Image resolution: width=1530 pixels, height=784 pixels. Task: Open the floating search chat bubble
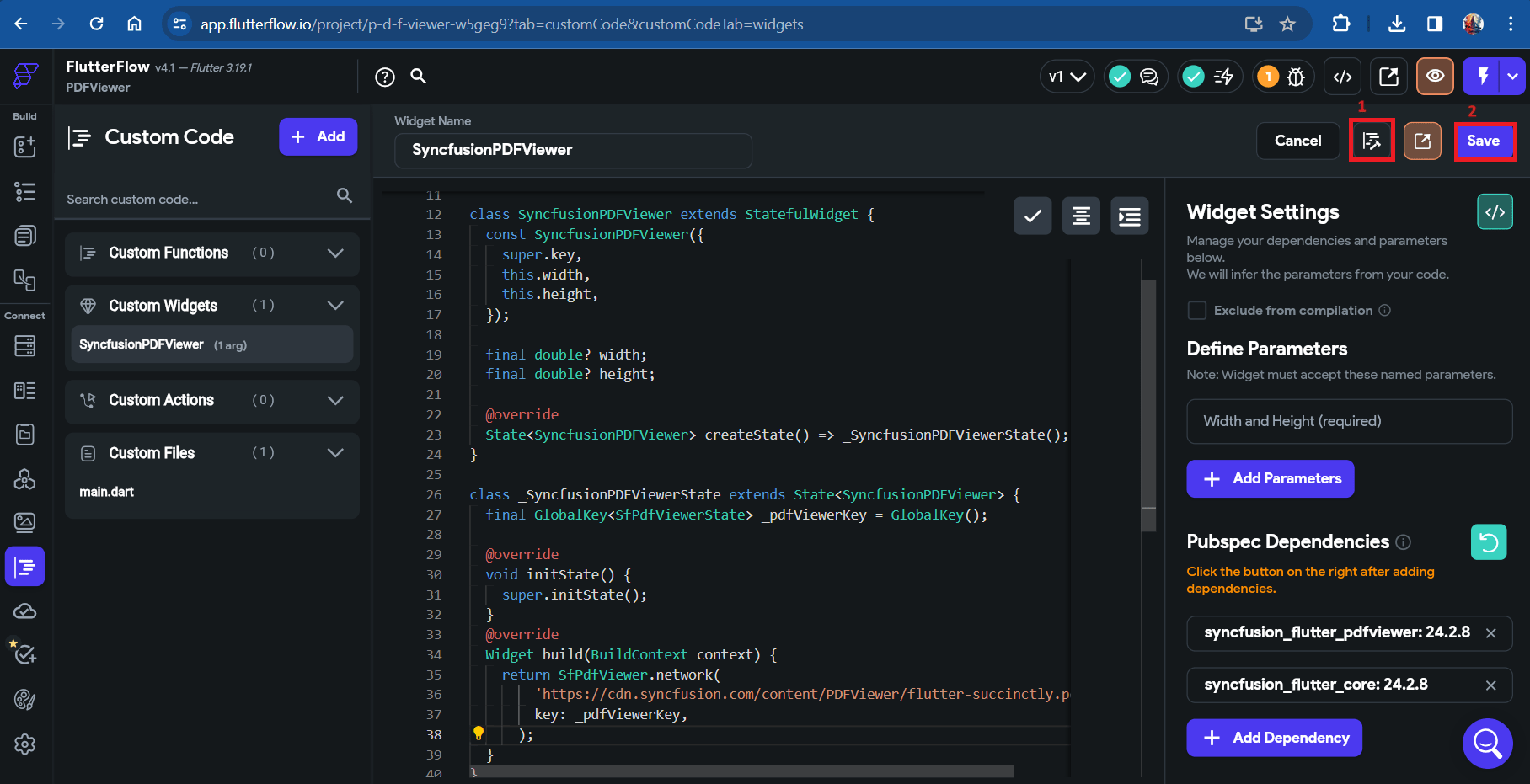(x=1488, y=744)
